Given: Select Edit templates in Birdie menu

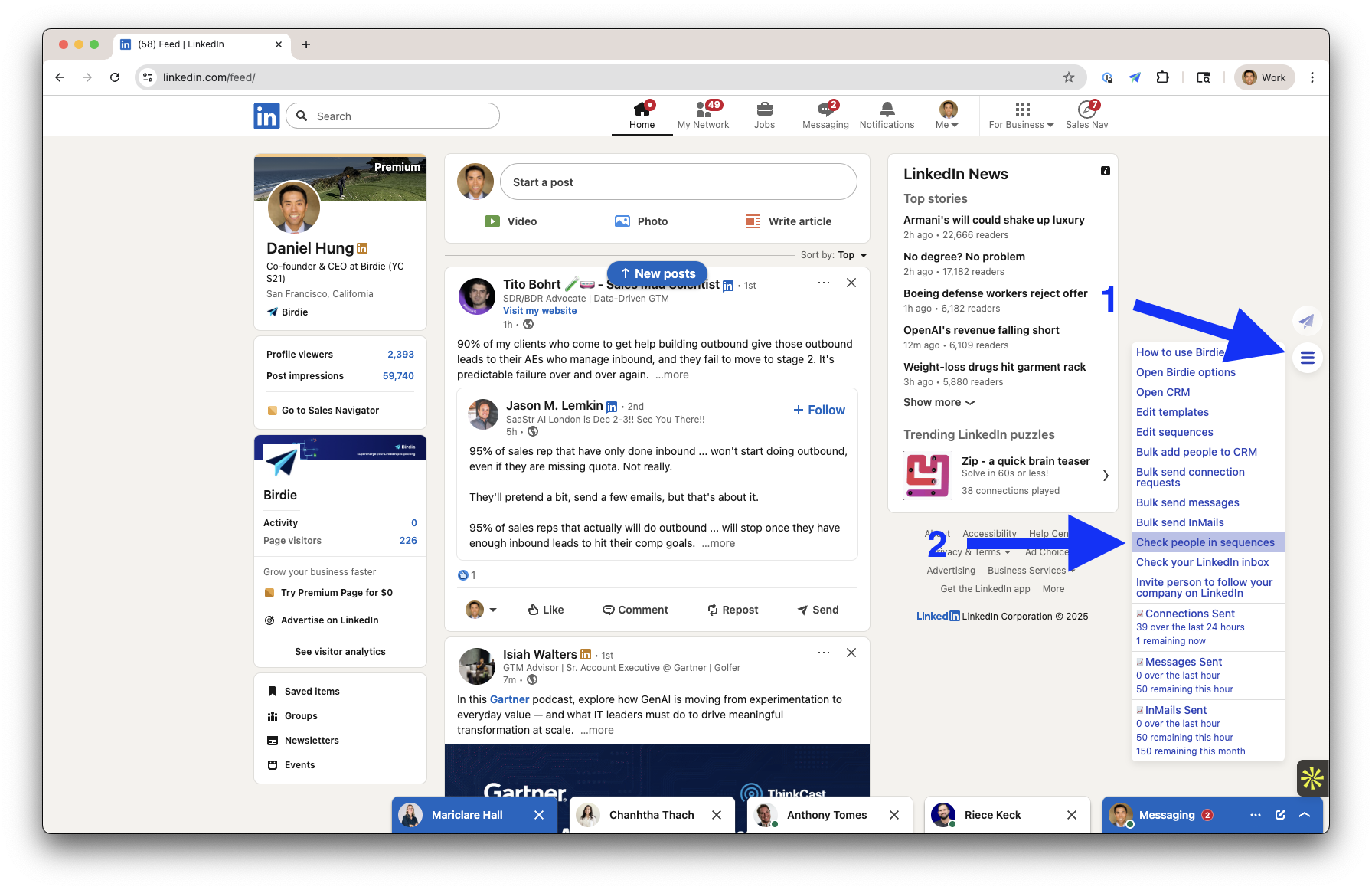Looking at the screenshot, I should (1172, 412).
